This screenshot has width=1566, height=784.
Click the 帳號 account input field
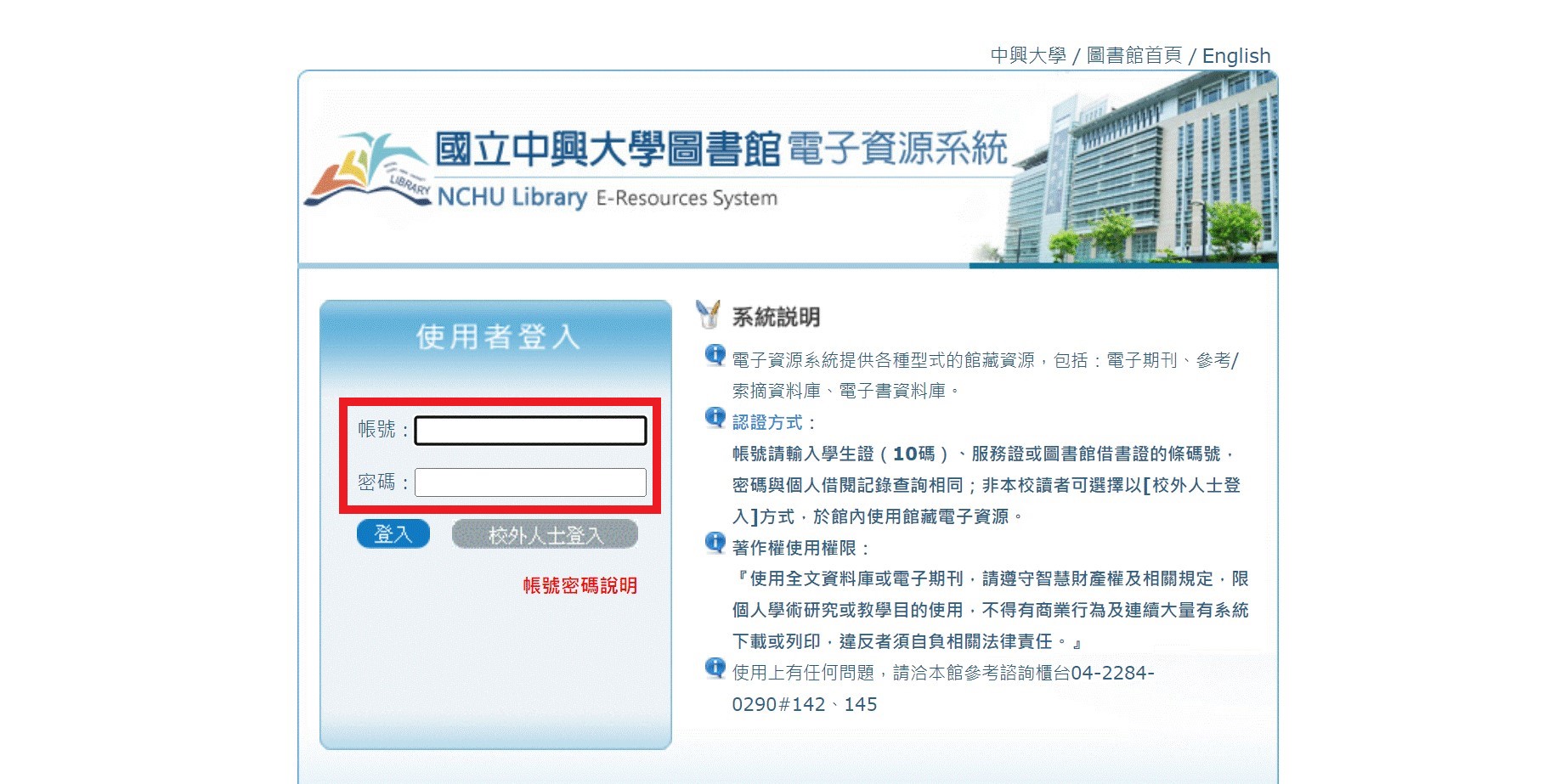click(530, 430)
